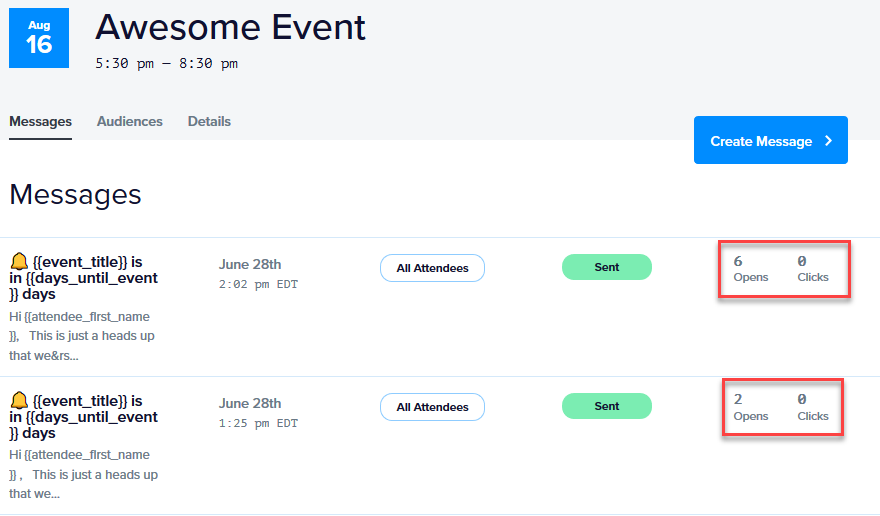Click 0 Clicks on the first message
The height and width of the screenshot is (516, 880).
pos(813,269)
